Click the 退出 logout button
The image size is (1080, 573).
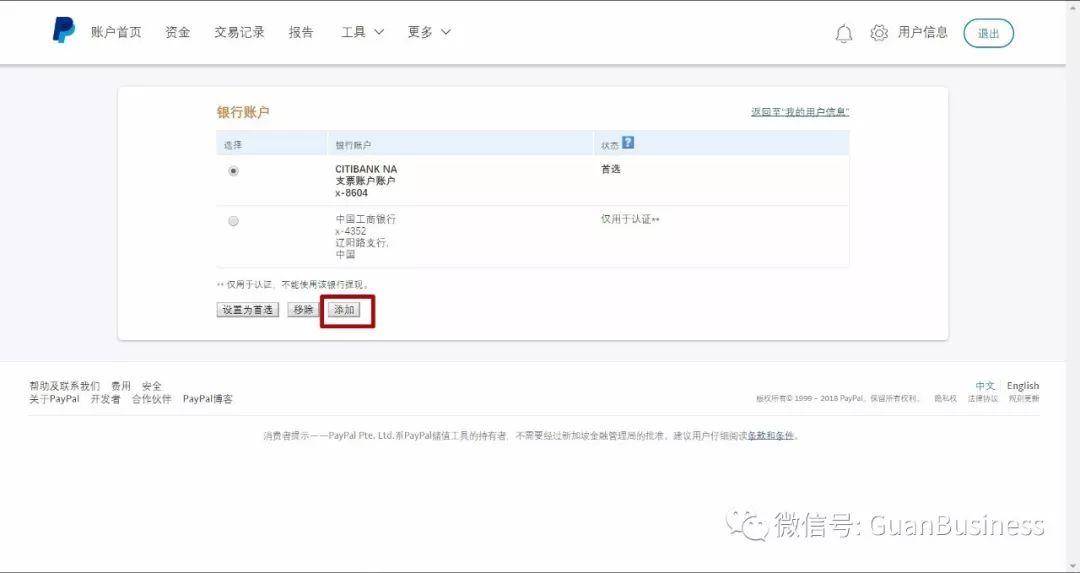tap(988, 33)
